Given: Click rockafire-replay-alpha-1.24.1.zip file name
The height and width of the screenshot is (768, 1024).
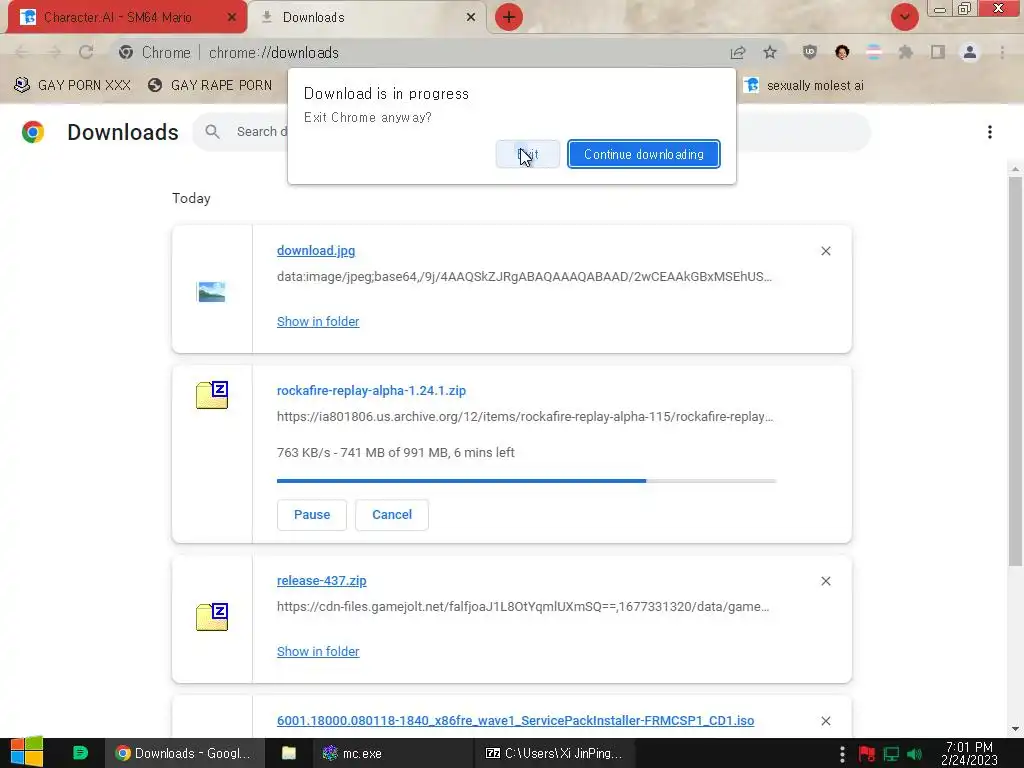Looking at the screenshot, I should click(372, 391).
